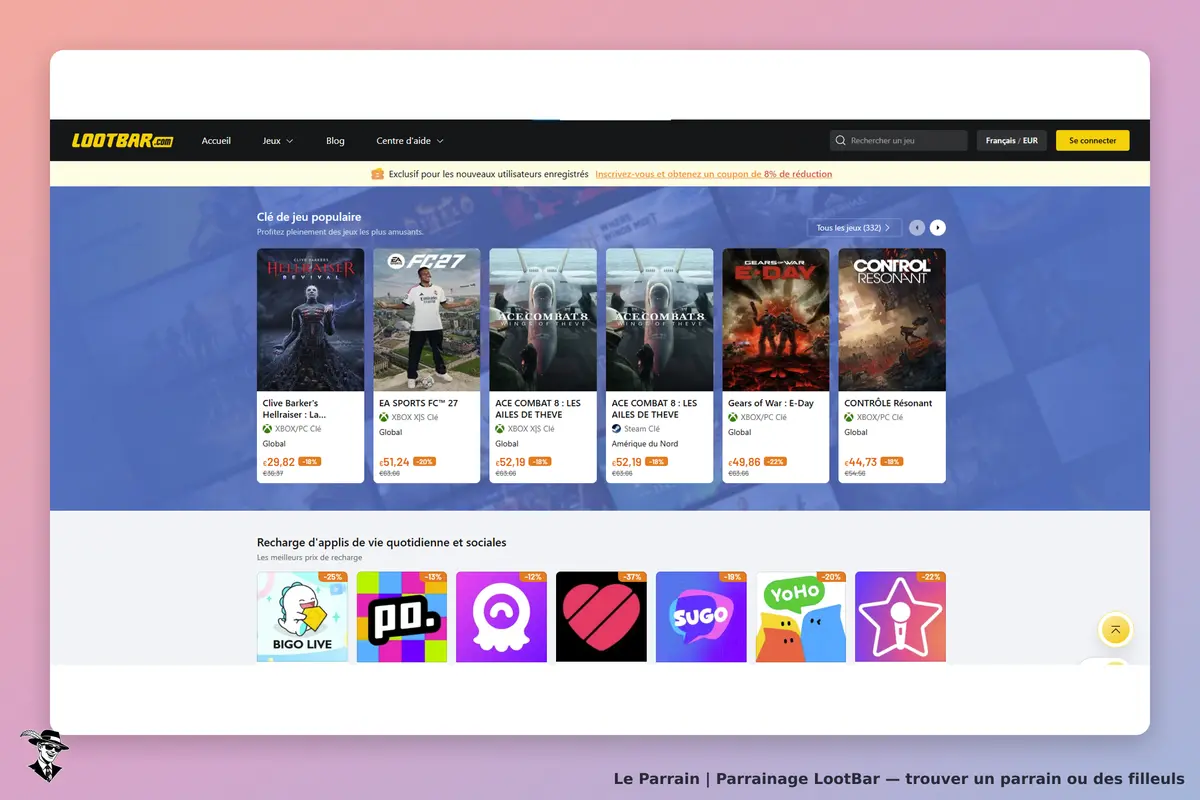Click Steam icon on ACE COMBAT card

616,429
